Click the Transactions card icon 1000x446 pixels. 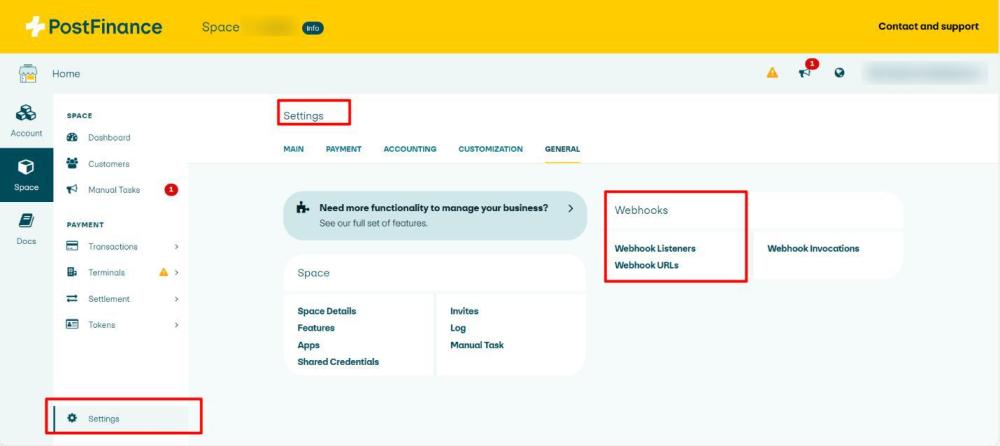click(72, 246)
